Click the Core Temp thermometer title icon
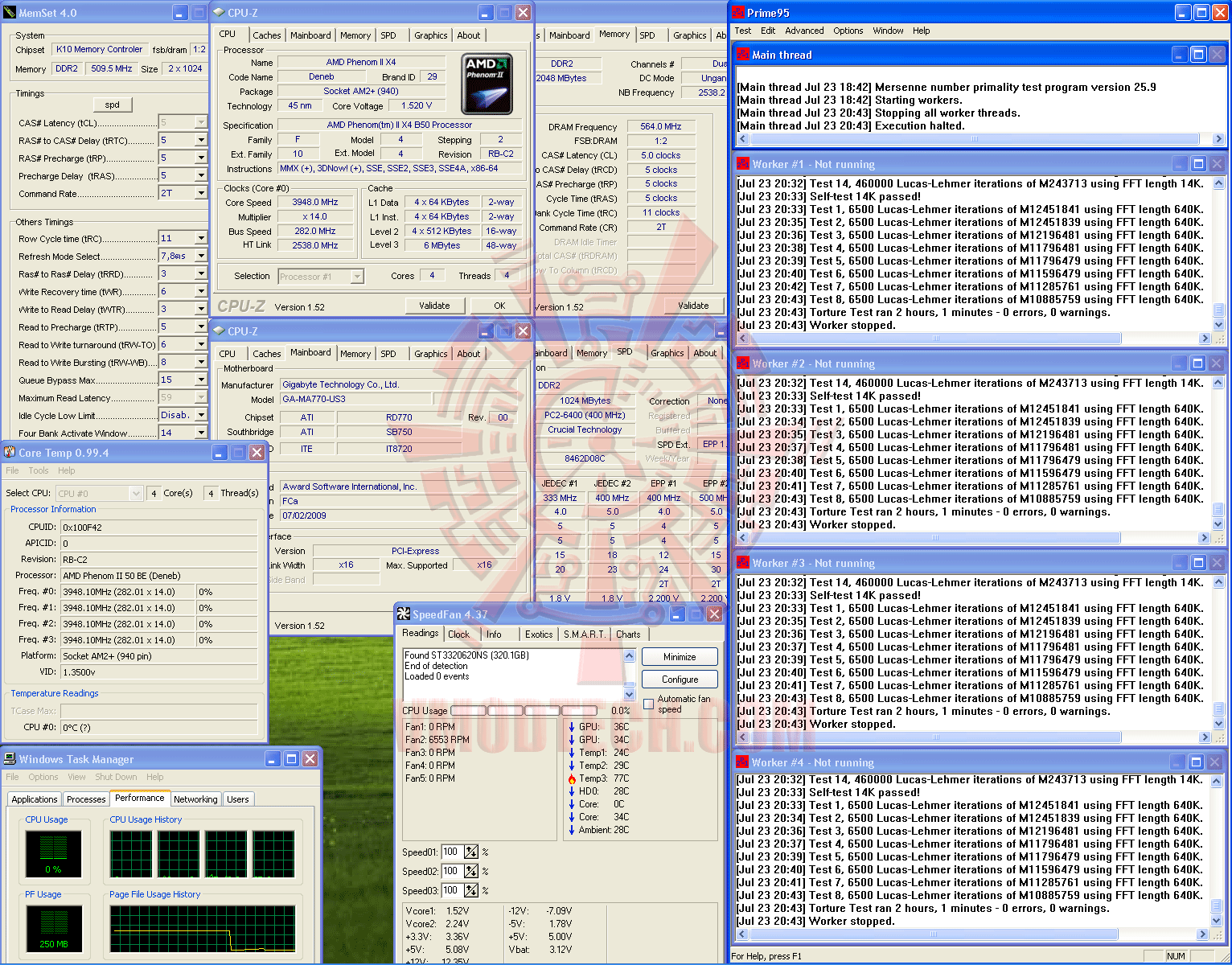The height and width of the screenshot is (965, 1232). (x=10, y=453)
